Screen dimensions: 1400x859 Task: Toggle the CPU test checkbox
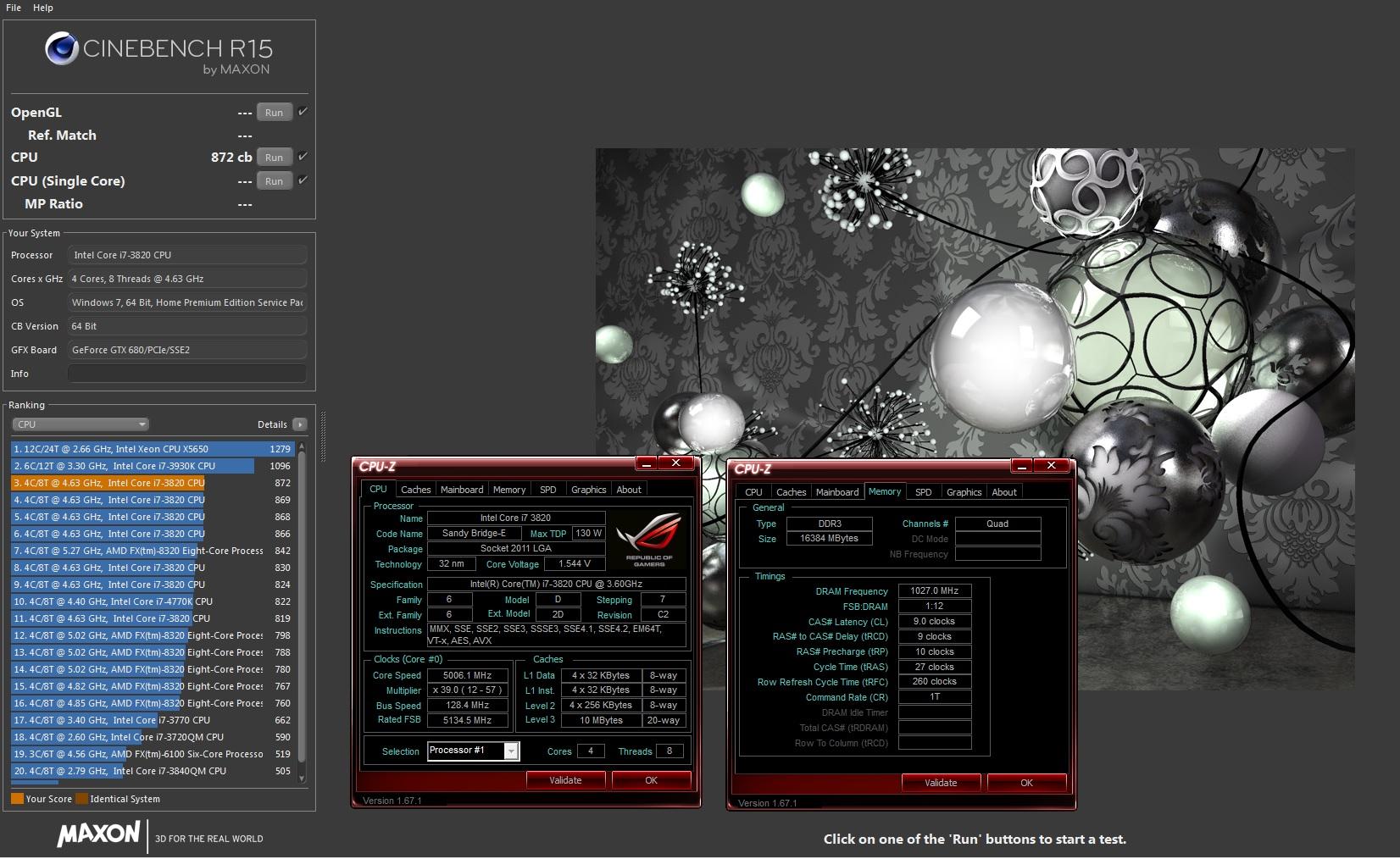coord(303,157)
